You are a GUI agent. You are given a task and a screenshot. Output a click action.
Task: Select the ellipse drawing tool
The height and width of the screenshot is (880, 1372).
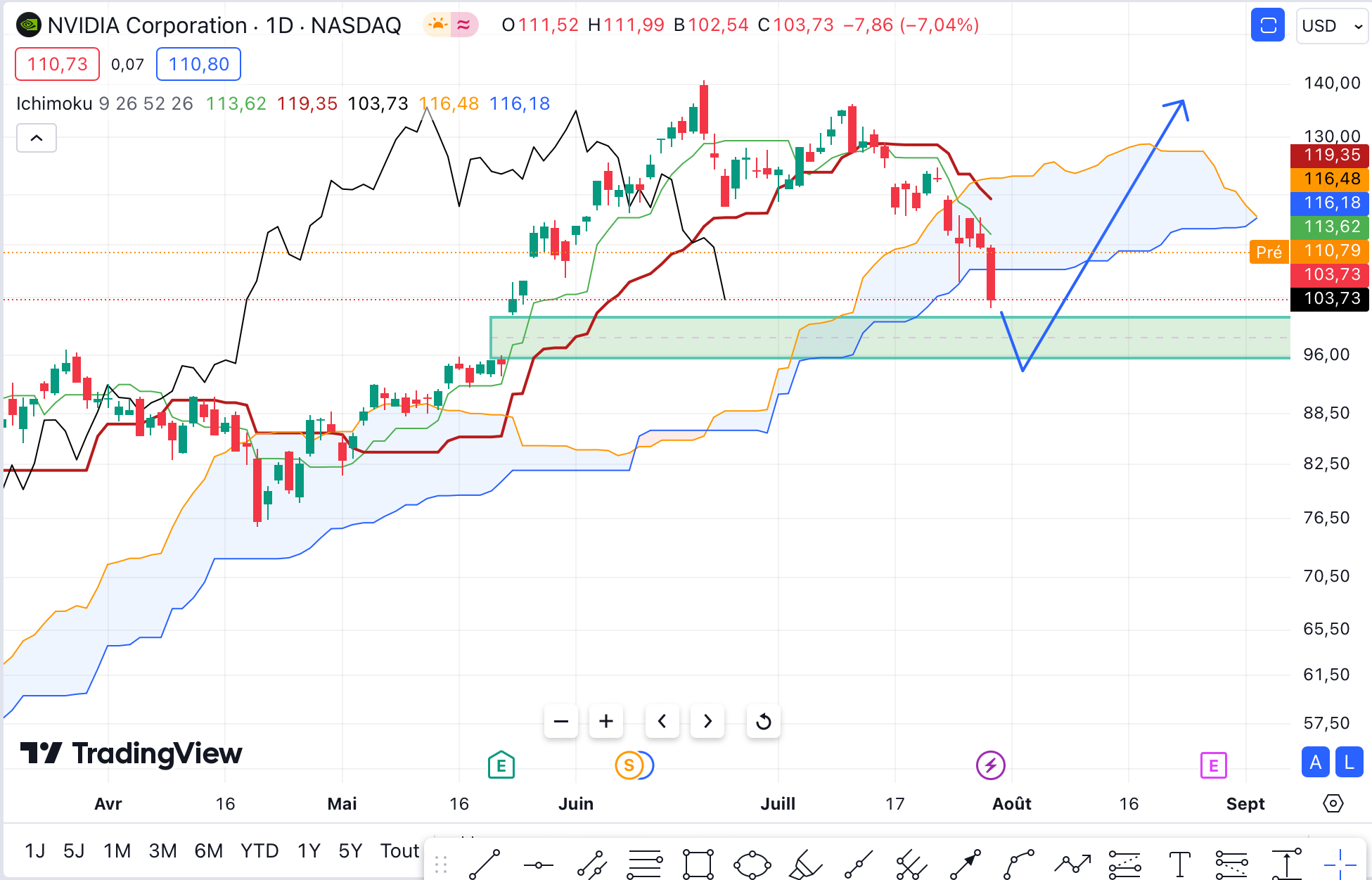752,864
